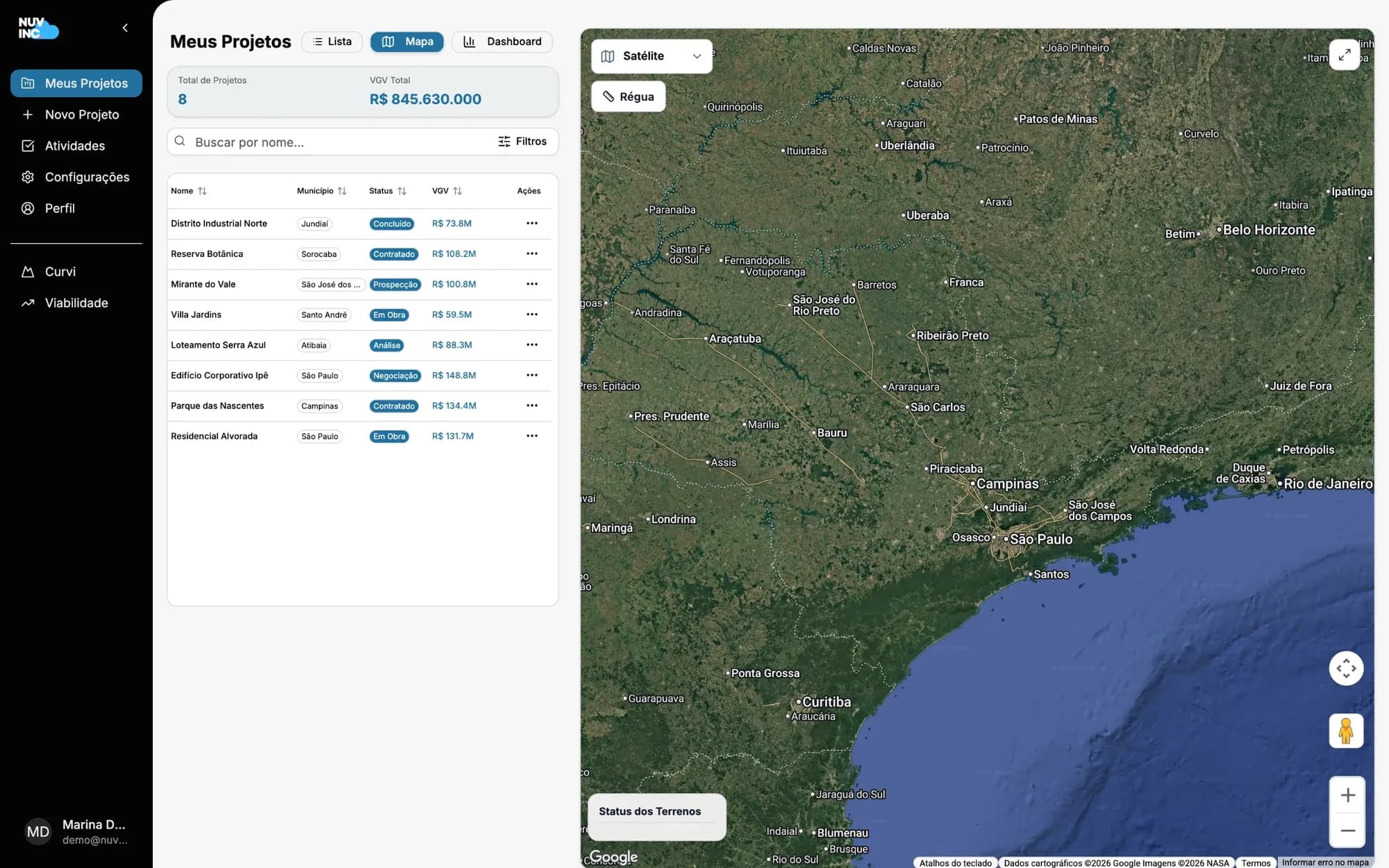
Task: Activate the Régua measuring tool
Action: 628,97
